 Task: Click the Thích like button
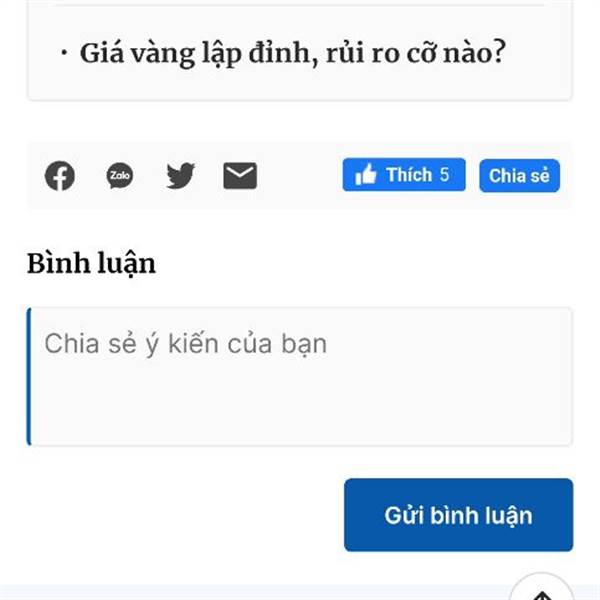point(404,174)
